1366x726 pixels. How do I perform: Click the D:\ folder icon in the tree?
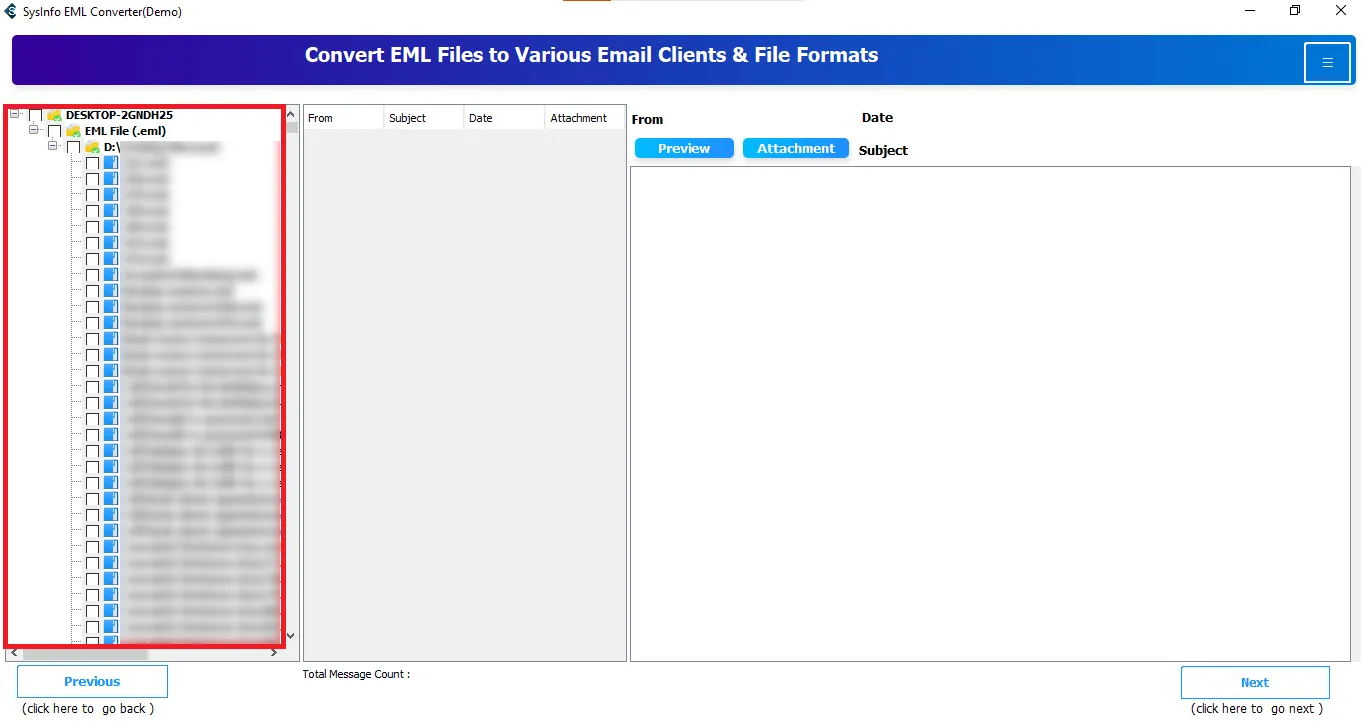click(x=92, y=147)
